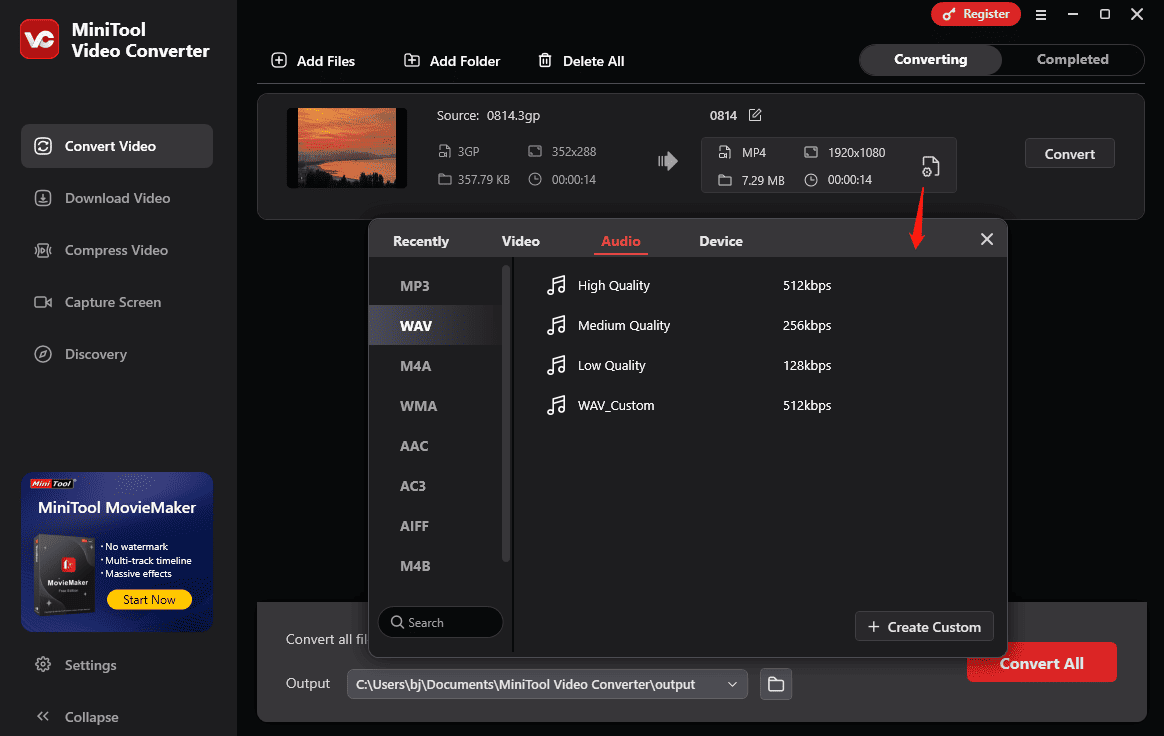The height and width of the screenshot is (736, 1164).
Task: Click the WAV_Custom music note icon
Action: pyautogui.click(x=556, y=406)
